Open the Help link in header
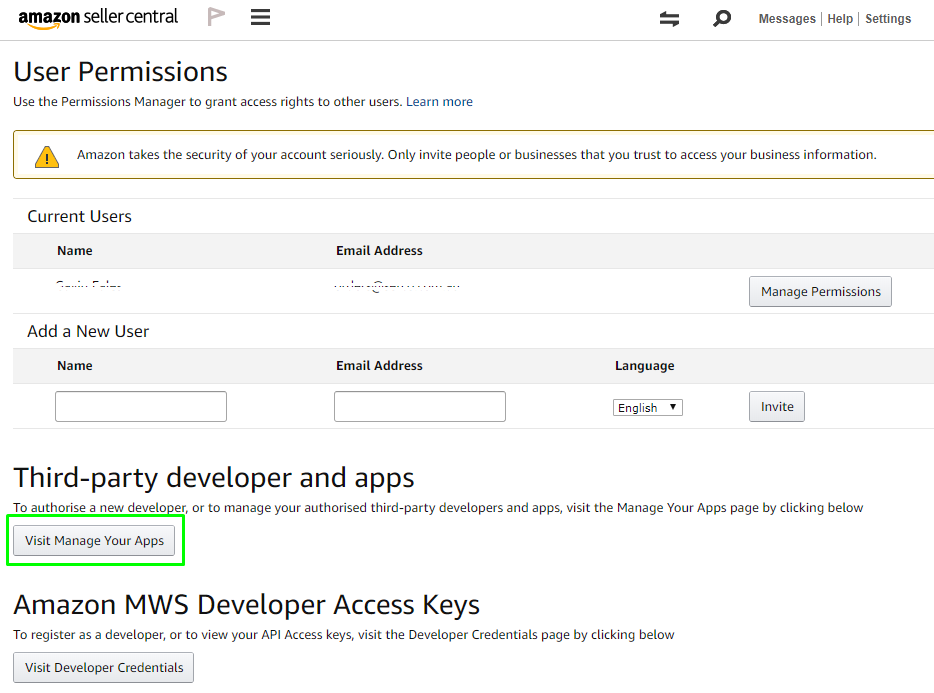The width and height of the screenshot is (934, 693). 840,19
